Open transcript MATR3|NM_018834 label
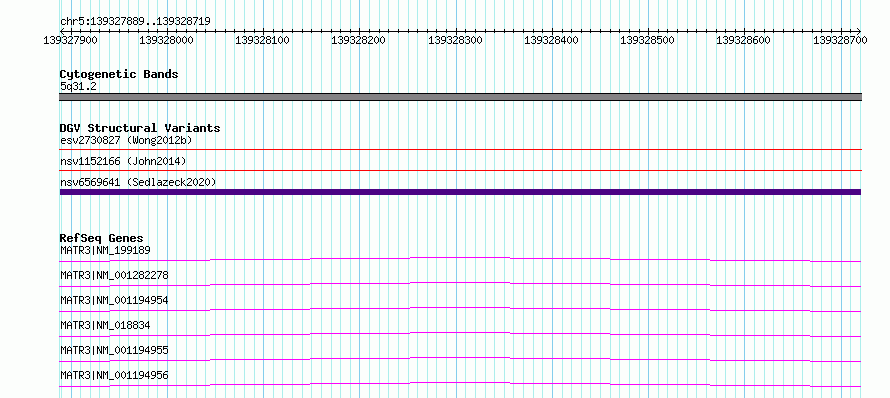This screenshot has width=890, height=398. (x=105, y=325)
